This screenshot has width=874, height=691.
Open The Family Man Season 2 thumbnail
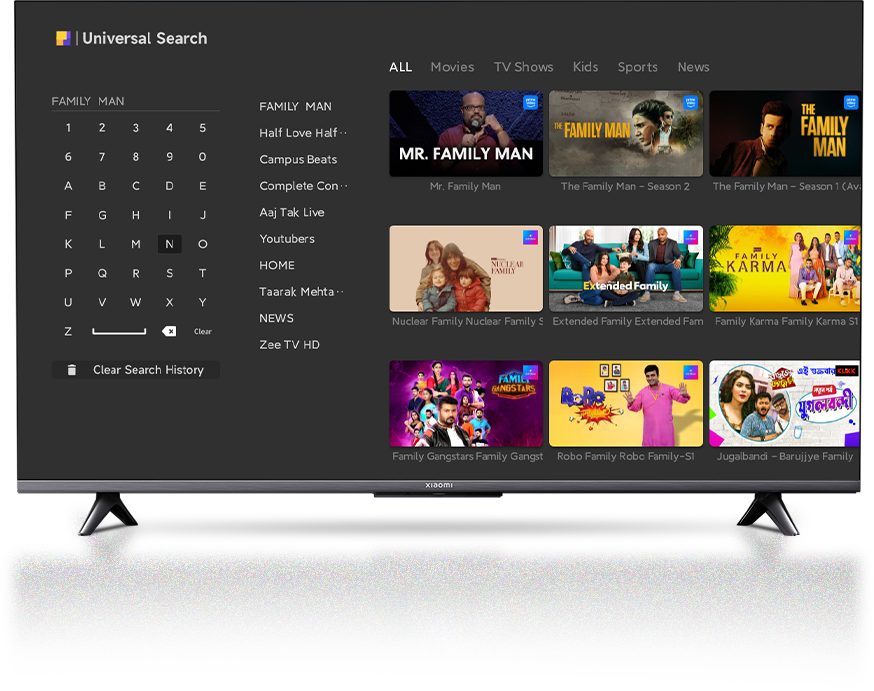[626, 134]
